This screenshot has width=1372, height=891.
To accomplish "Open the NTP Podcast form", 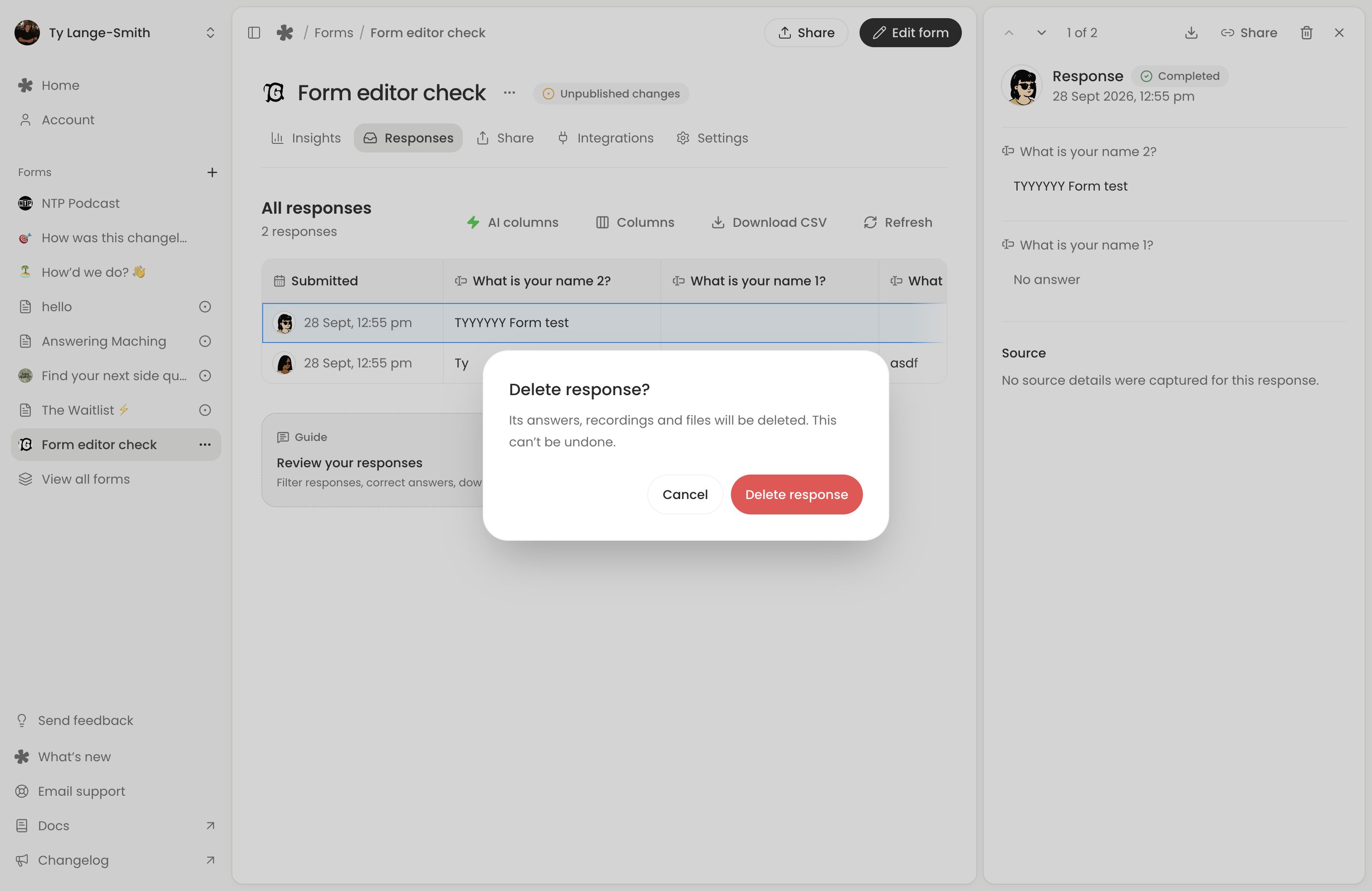I will 115,203.
